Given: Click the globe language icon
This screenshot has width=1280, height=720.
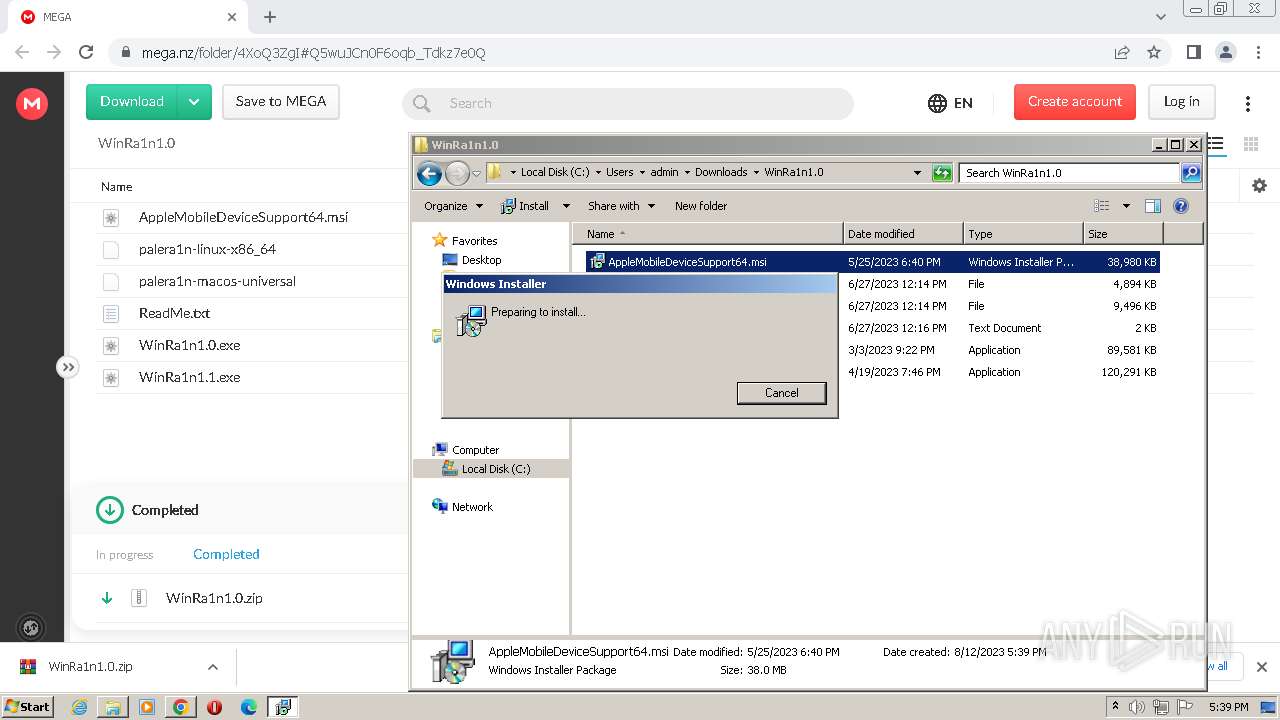Looking at the screenshot, I should point(937,103).
